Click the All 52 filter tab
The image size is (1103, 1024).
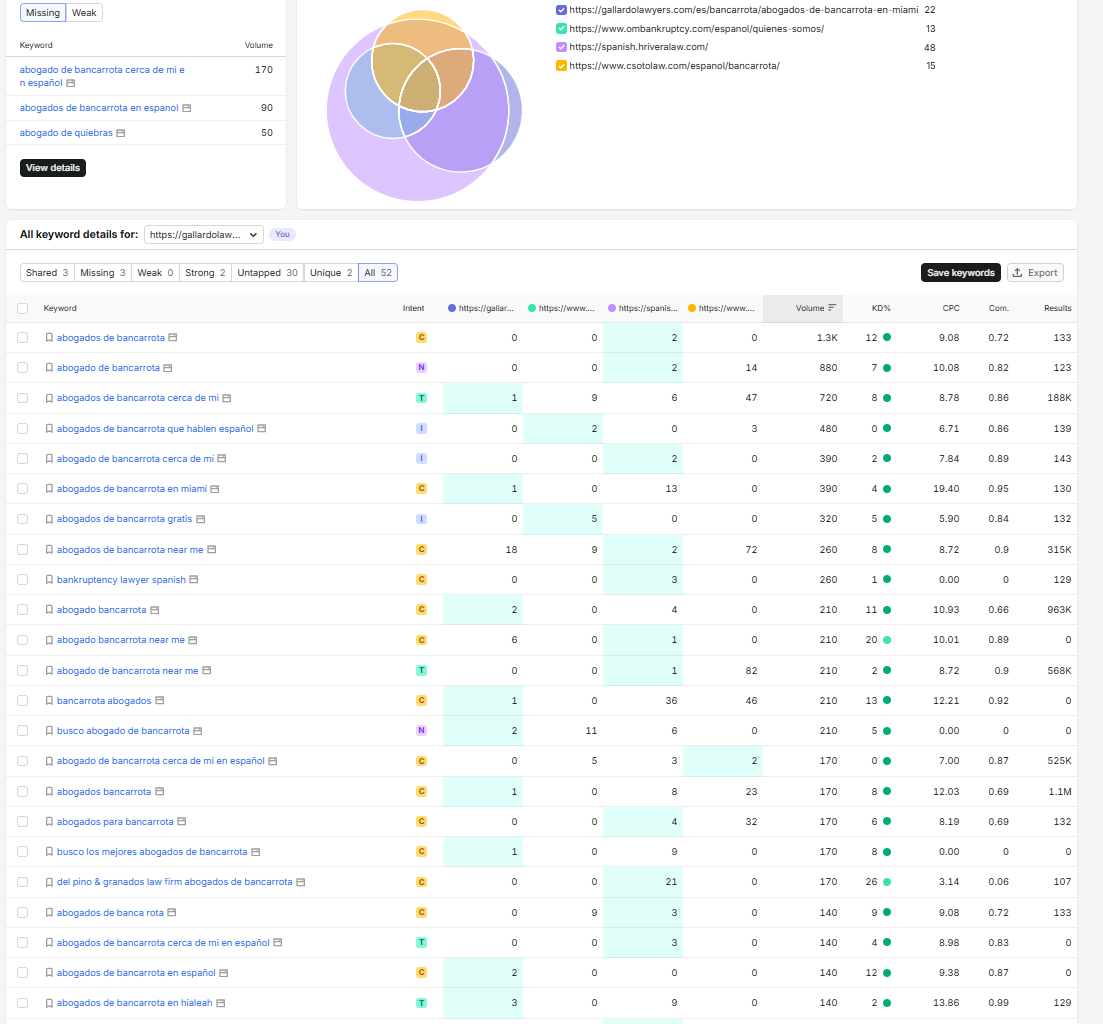pyautogui.click(x=378, y=273)
